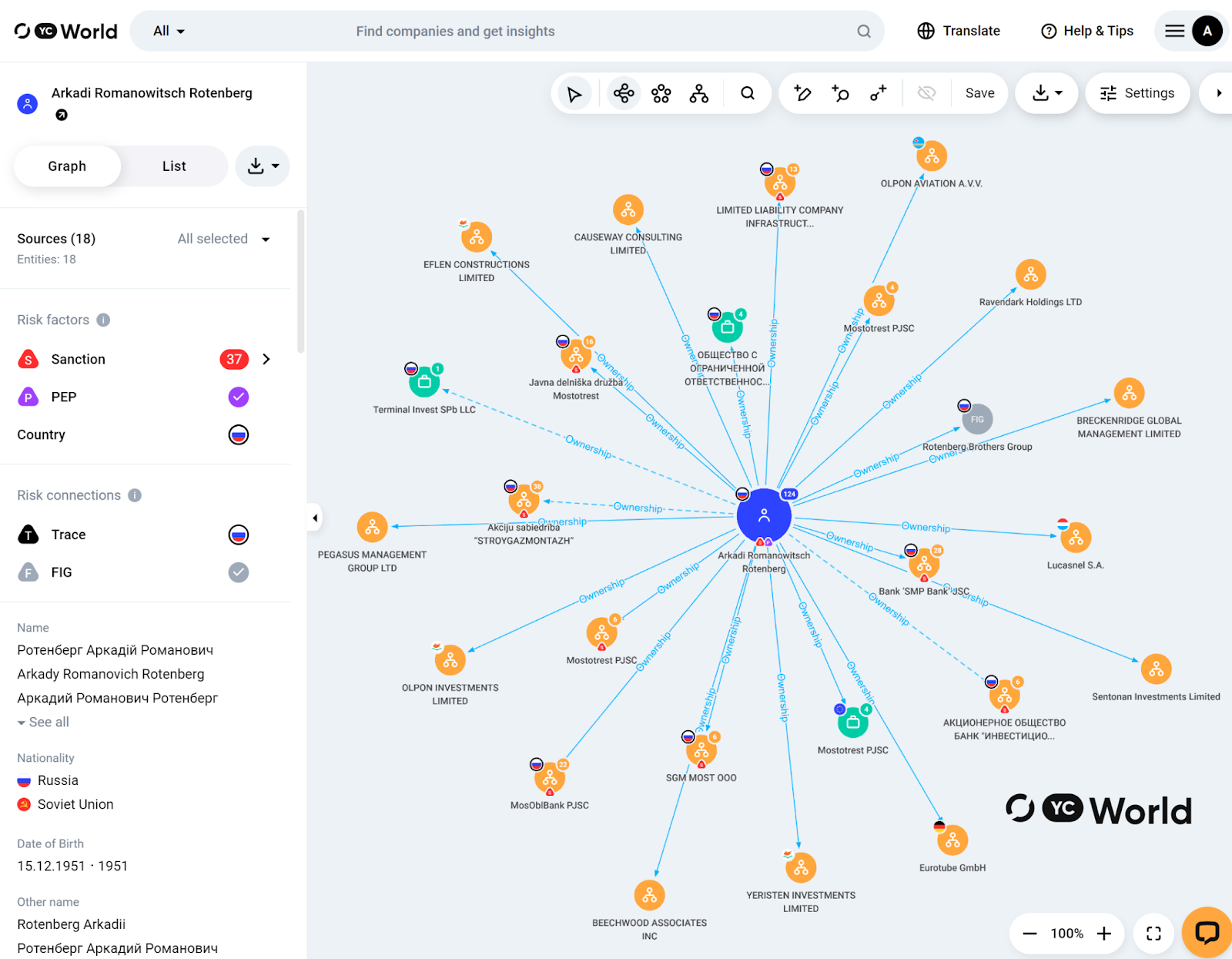This screenshot has height=959, width=1232.
Task: Select the BEECHWOOD ASSOCIATES INC node
Action: pos(650,896)
